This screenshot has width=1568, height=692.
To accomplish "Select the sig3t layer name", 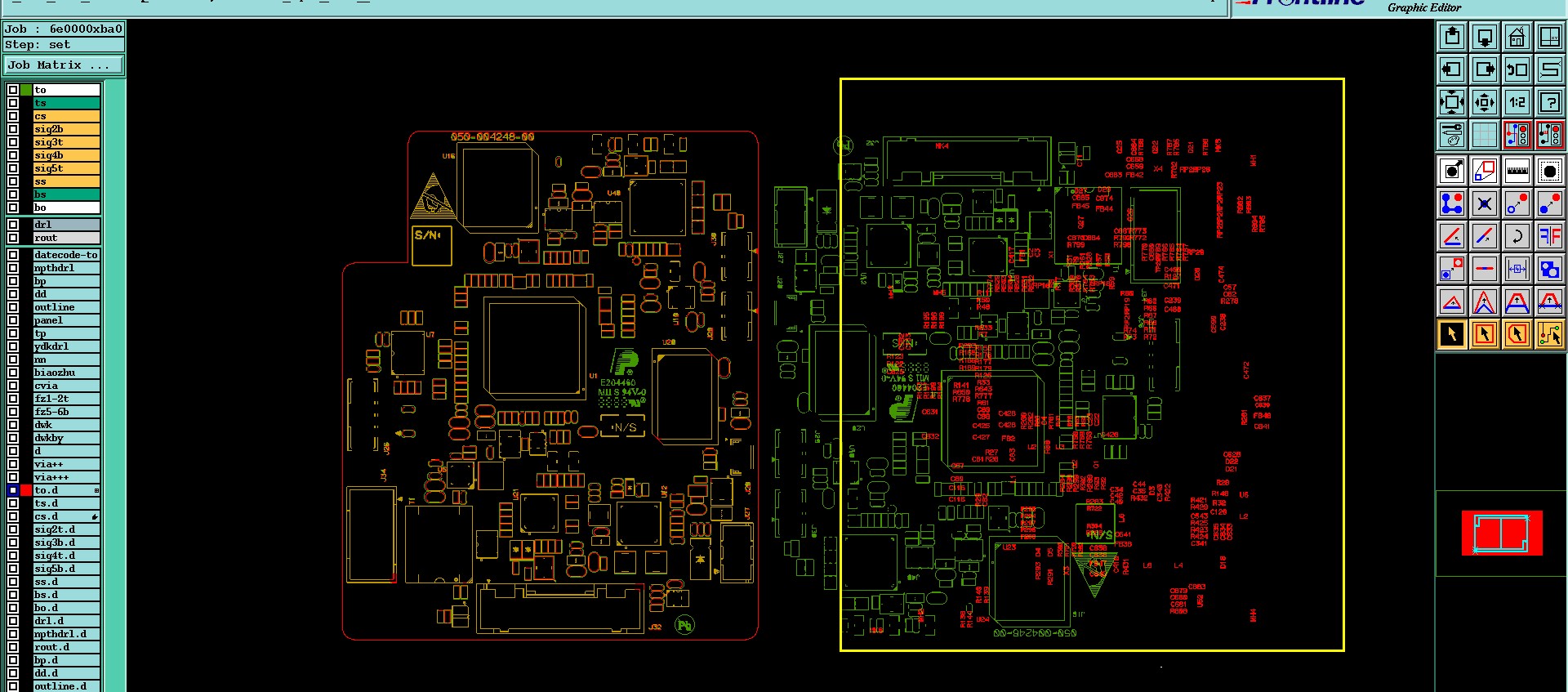I will [66, 142].
